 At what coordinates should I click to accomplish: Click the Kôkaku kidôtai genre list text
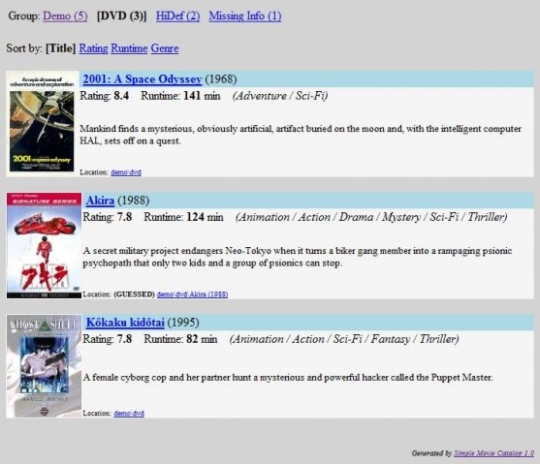[x=344, y=339]
